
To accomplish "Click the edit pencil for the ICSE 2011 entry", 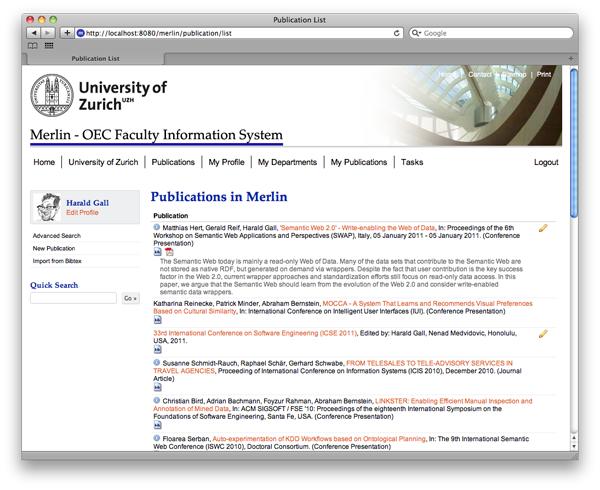I will click(543, 334).
